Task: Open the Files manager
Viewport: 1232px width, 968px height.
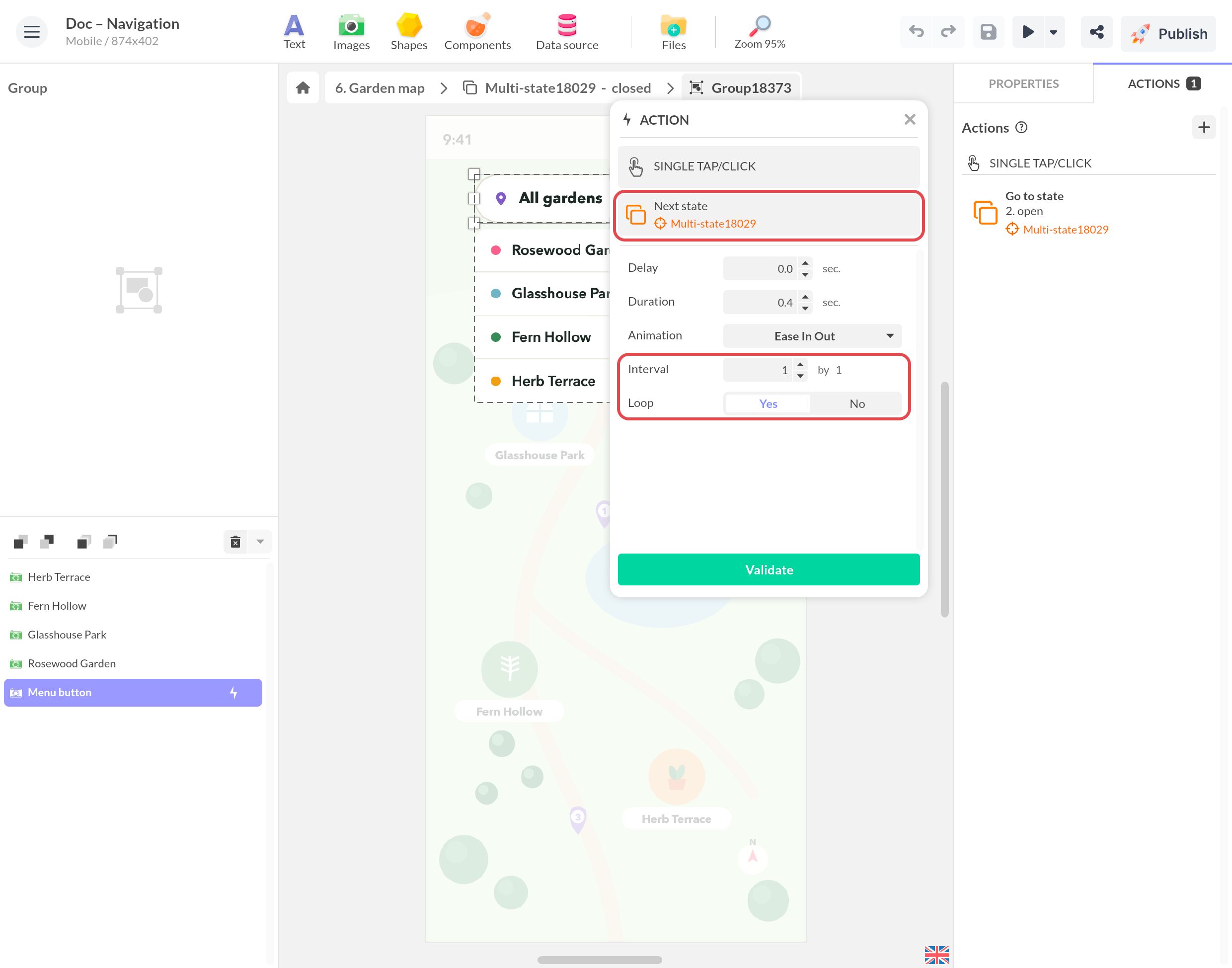Action: tap(674, 32)
